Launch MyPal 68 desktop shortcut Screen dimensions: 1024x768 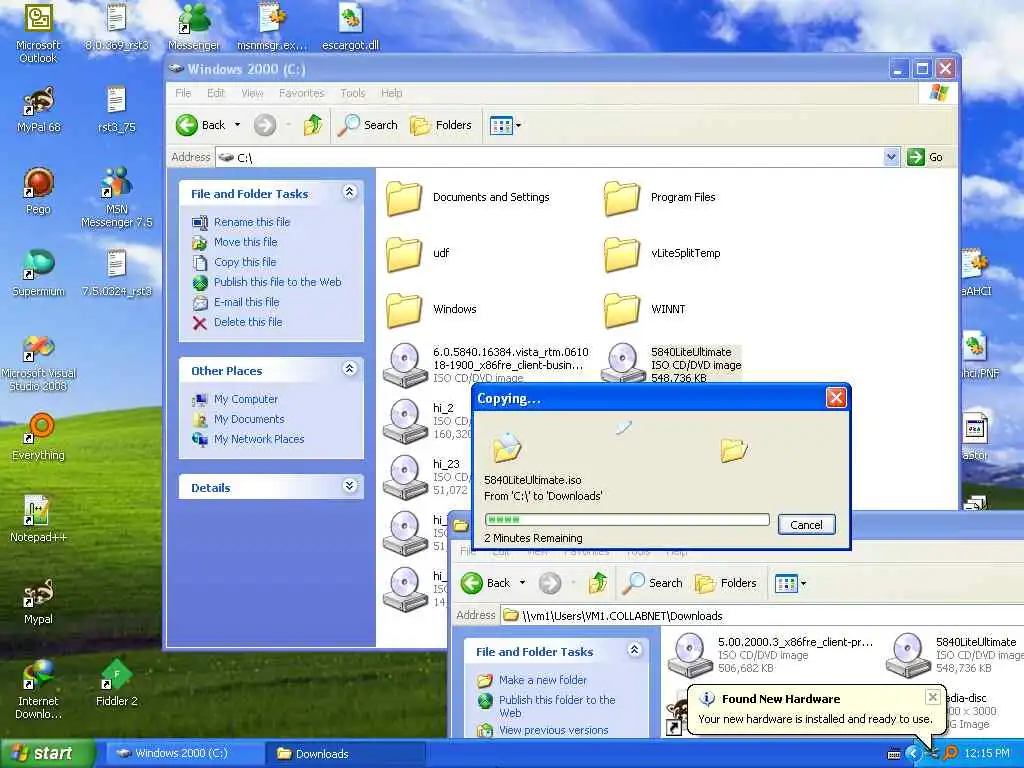click(39, 110)
